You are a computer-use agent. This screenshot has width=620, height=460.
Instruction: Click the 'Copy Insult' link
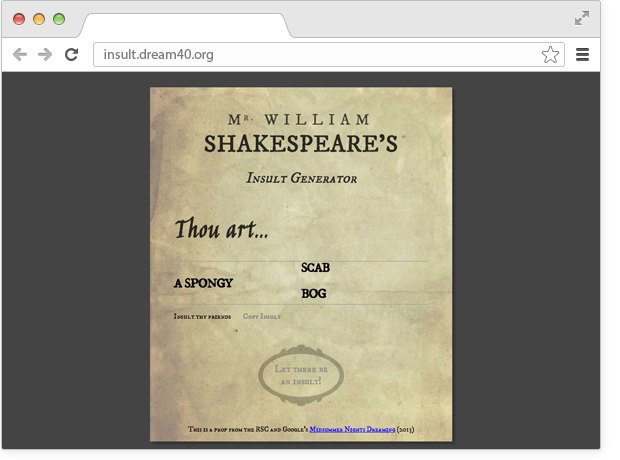(x=262, y=316)
